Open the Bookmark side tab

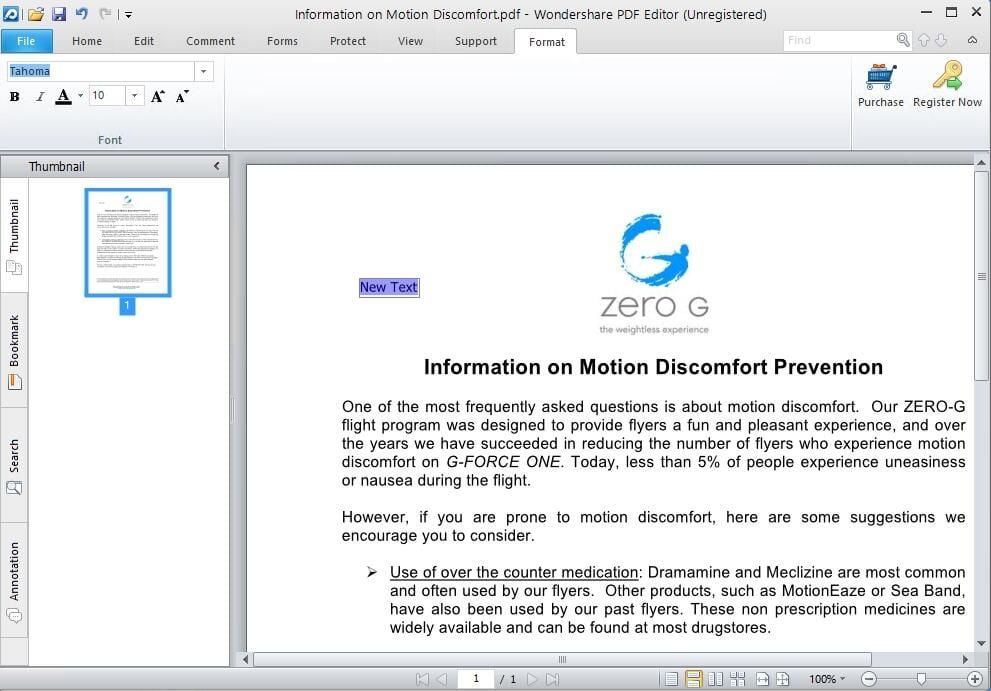point(14,352)
